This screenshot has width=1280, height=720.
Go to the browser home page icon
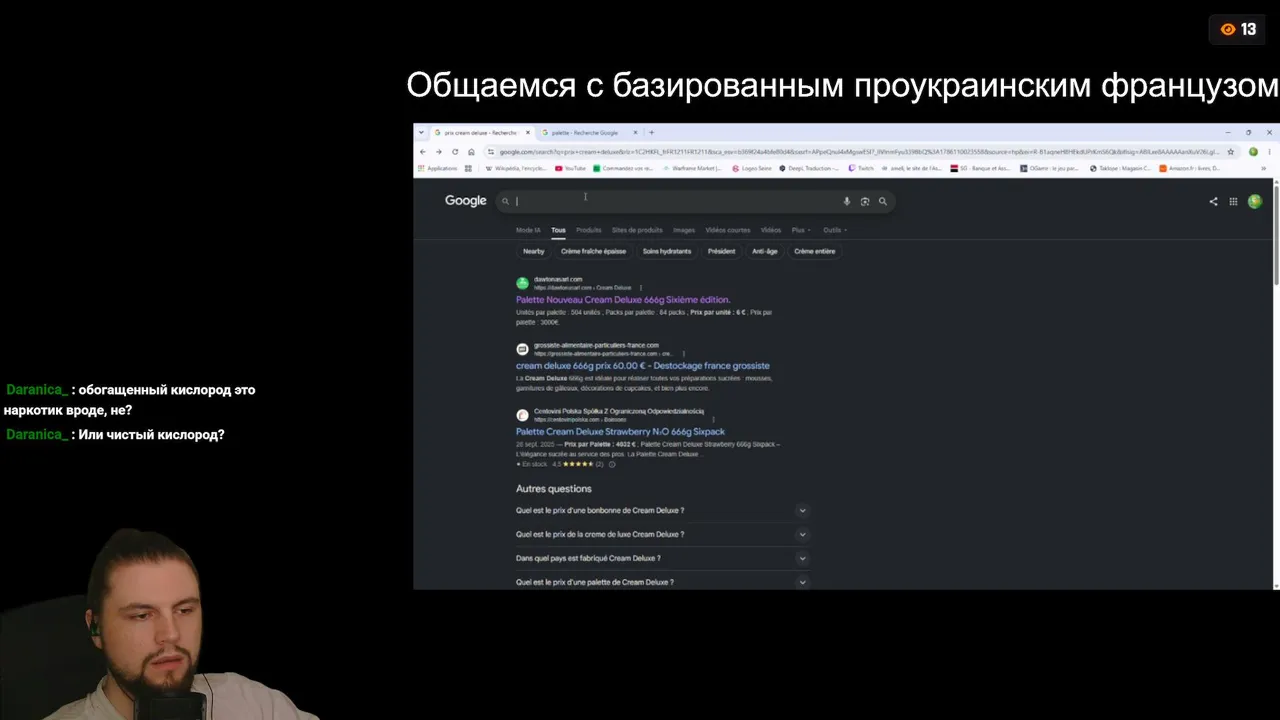click(471, 152)
